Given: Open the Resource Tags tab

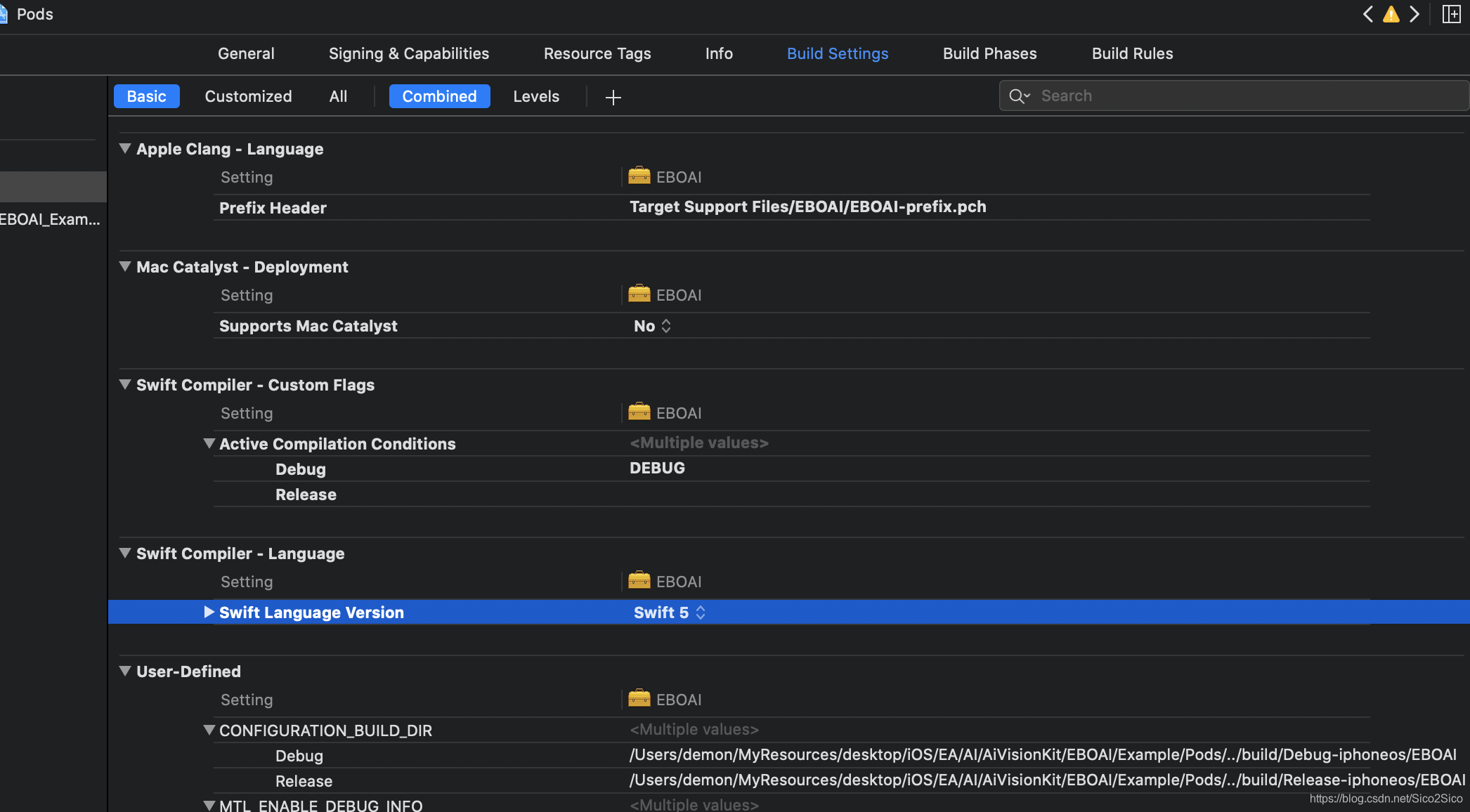Looking at the screenshot, I should pyautogui.click(x=597, y=53).
